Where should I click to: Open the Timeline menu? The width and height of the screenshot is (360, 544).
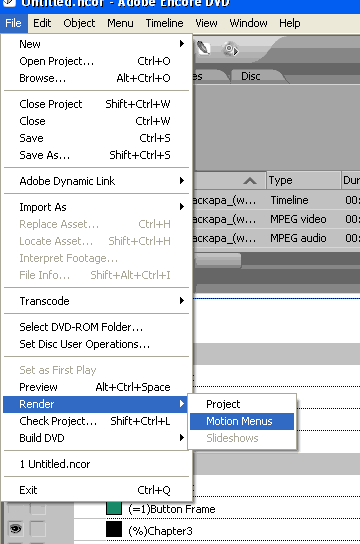[x=164, y=23]
